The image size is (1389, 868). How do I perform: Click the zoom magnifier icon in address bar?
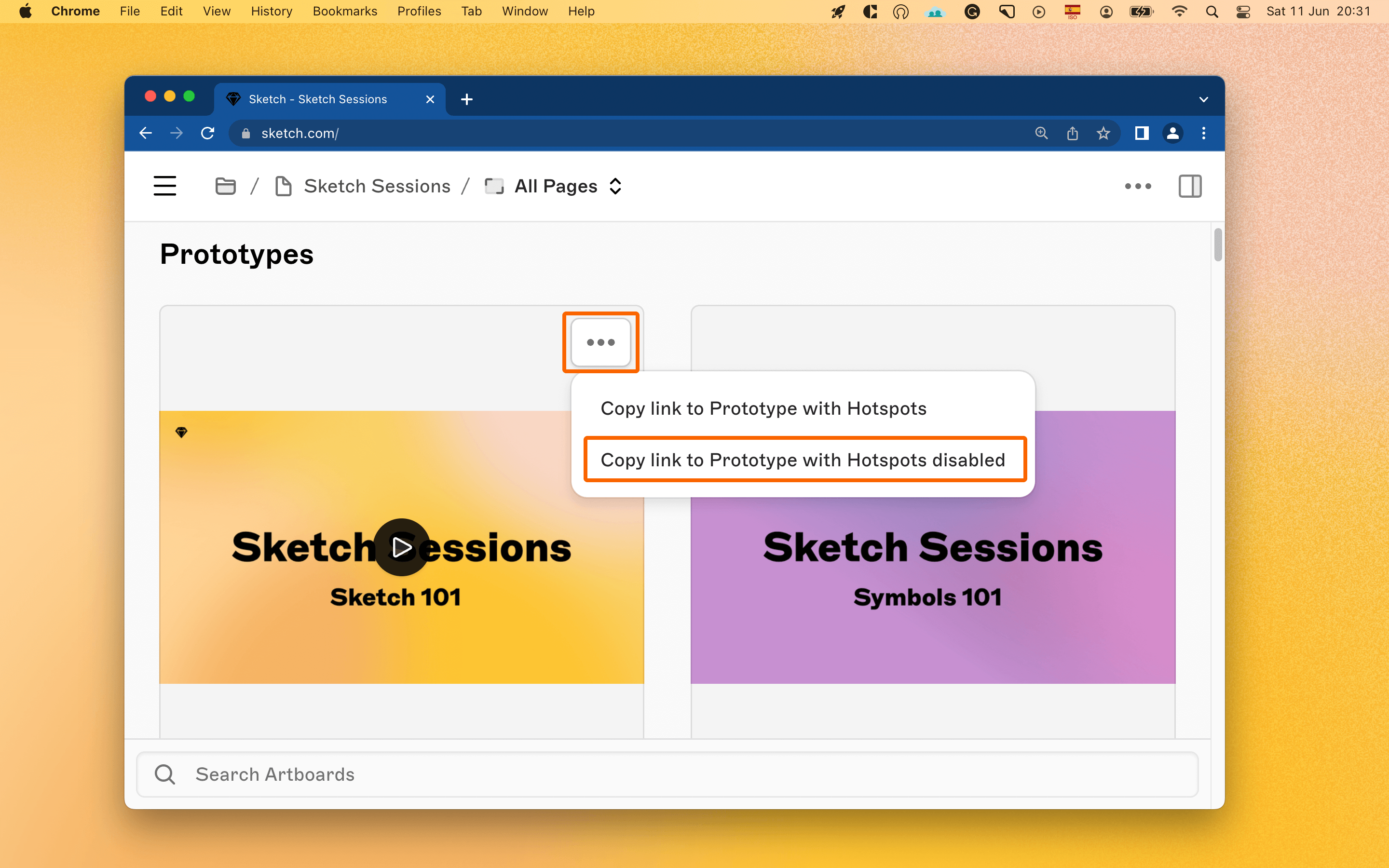(1041, 133)
